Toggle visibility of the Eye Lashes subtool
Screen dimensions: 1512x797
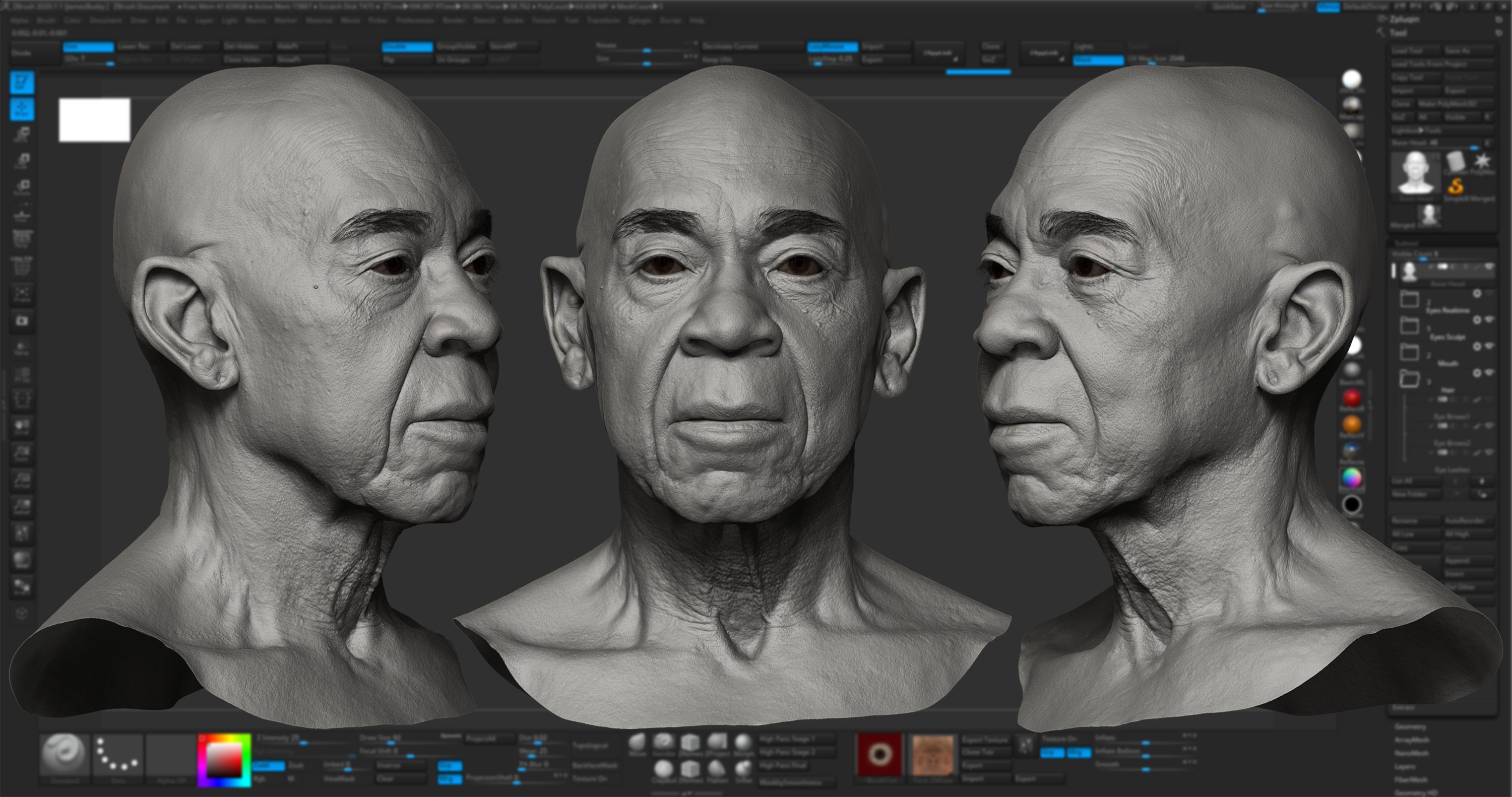pyautogui.click(x=1490, y=452)
